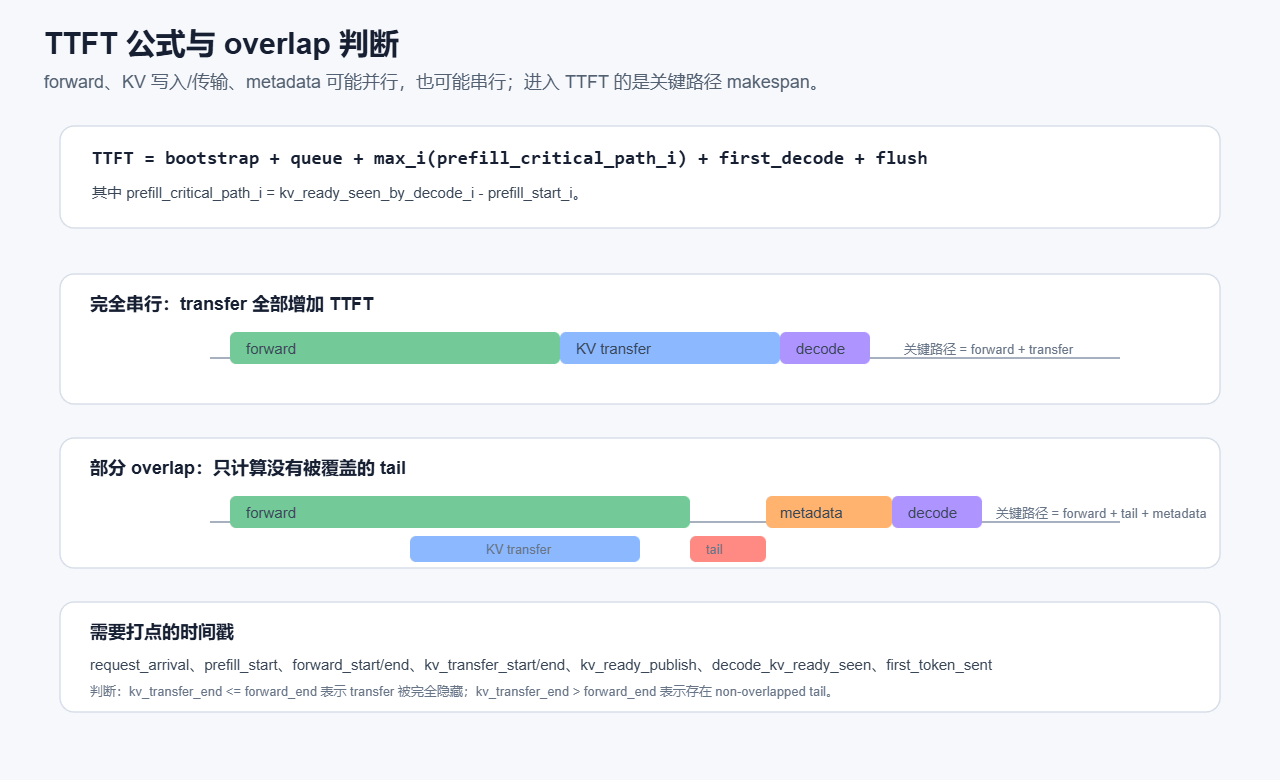This screenshot has width=1280, height=780.
Task: Click the "TTFT 公式与 overlap 判断" page title
Action: pyautogui.click(x=222, y=44)
